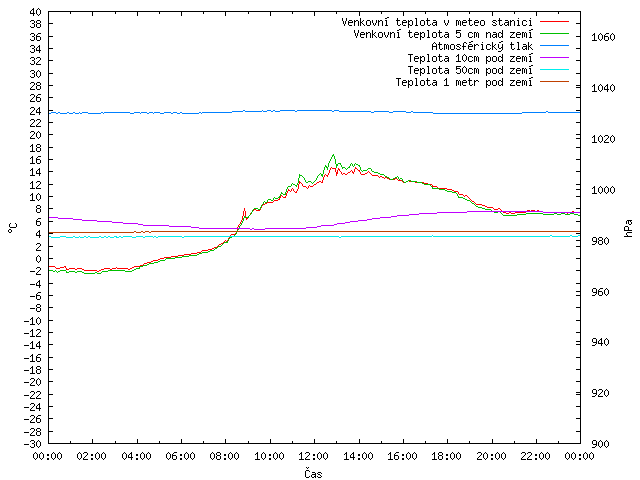Click the '980' pressure axis label
The height and width of the screenshot is (480, 640).
(600, 241)
